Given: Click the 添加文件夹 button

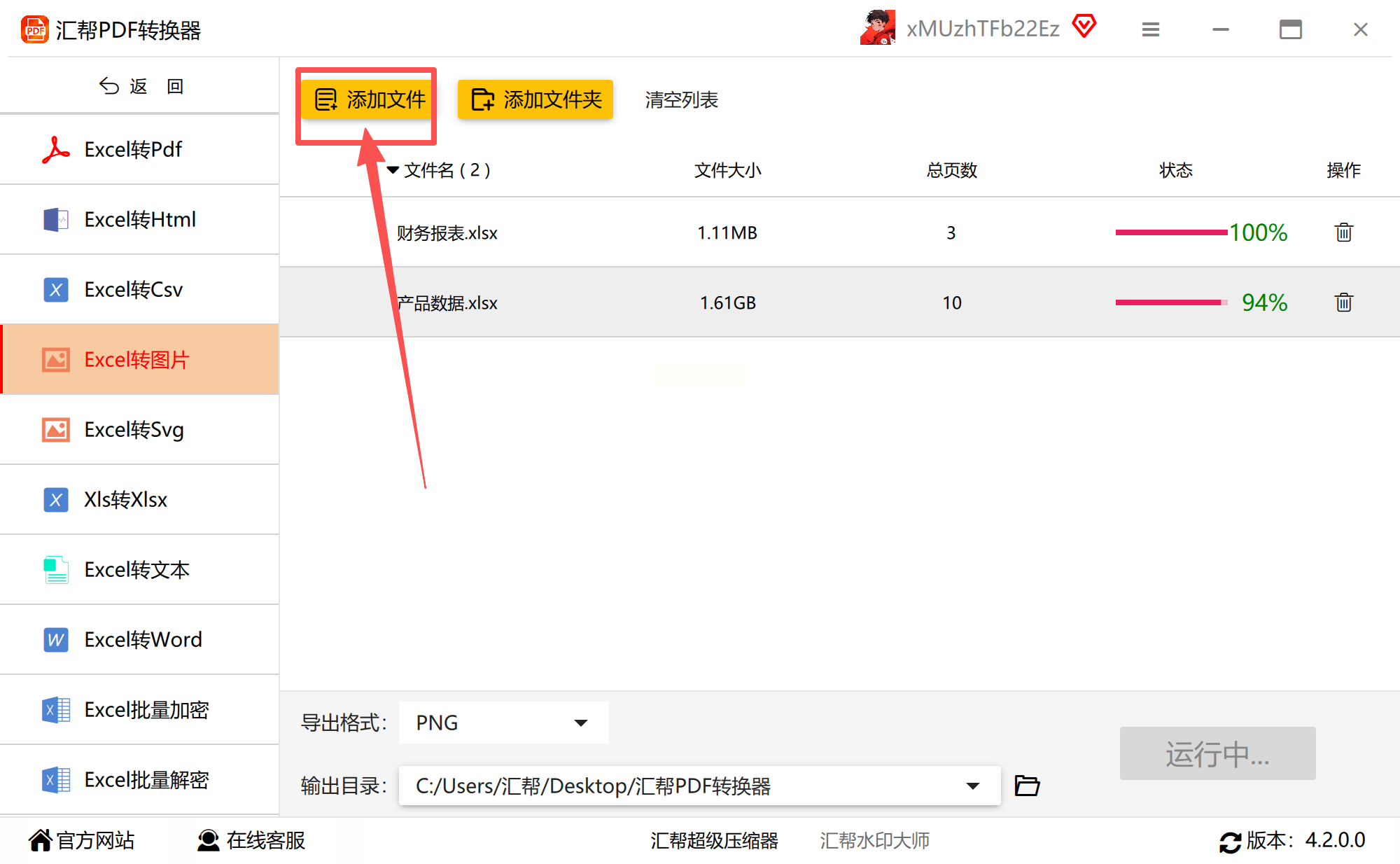Looking at the screenshot, I should click(x=535, y=99).
